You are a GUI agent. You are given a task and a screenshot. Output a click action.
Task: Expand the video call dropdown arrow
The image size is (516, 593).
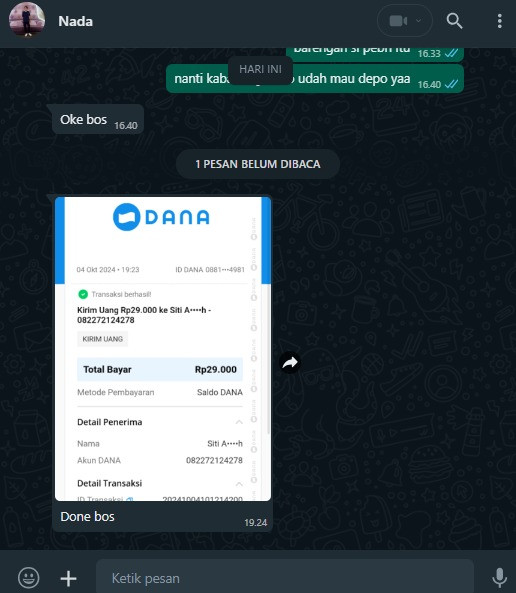(418, 21)
